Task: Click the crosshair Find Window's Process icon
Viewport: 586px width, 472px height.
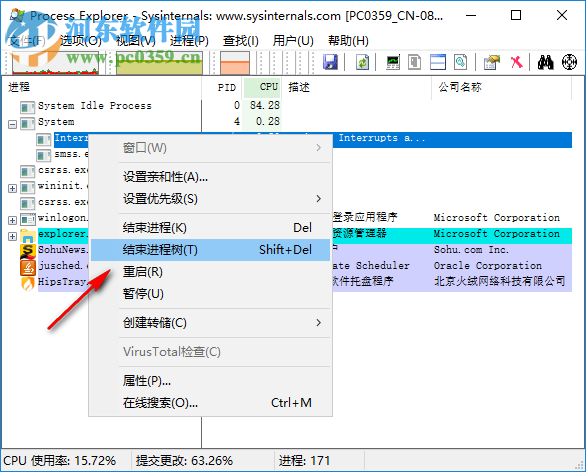Action: pos(570,62)
